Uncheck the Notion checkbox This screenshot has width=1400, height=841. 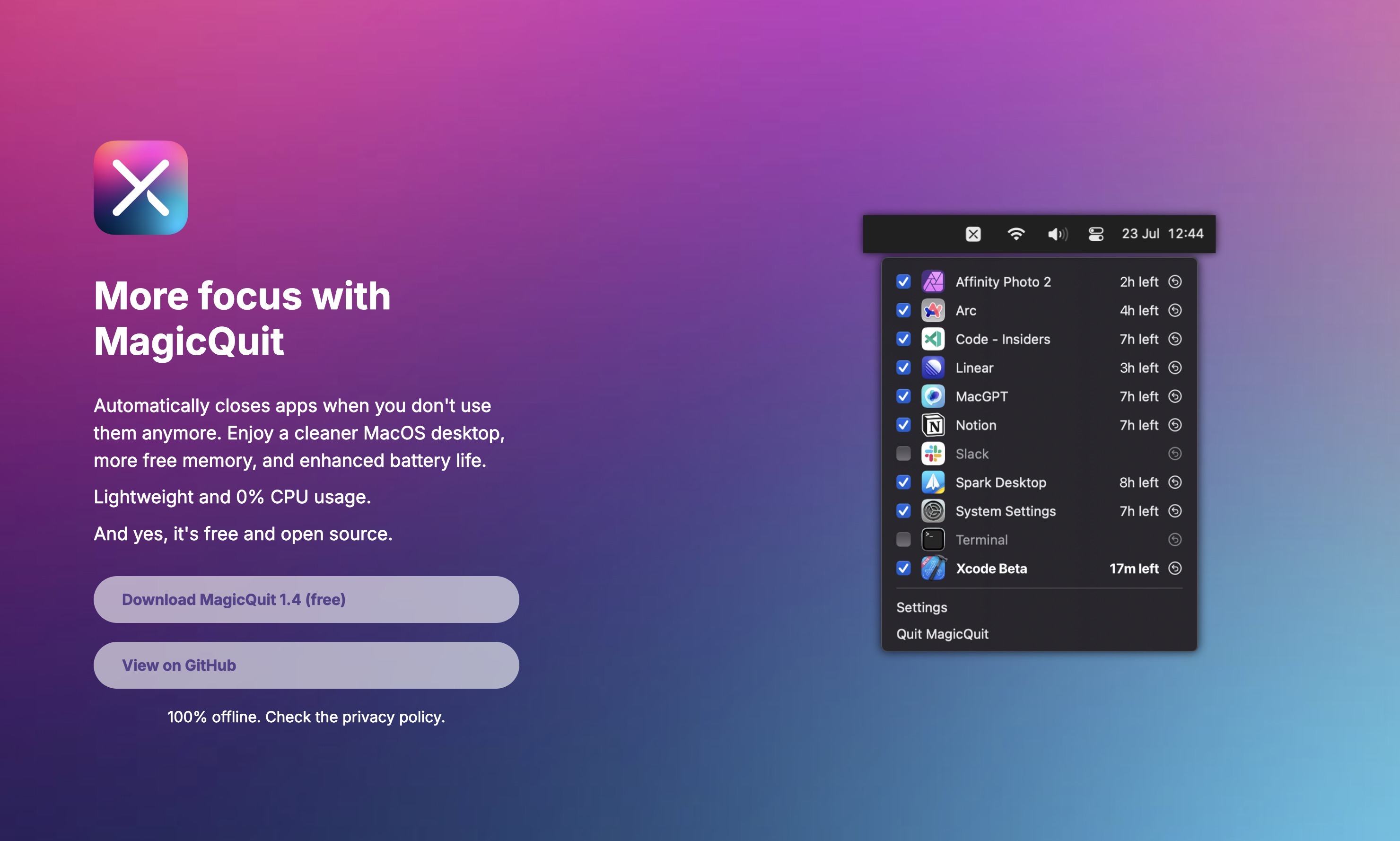coord(904,425)
